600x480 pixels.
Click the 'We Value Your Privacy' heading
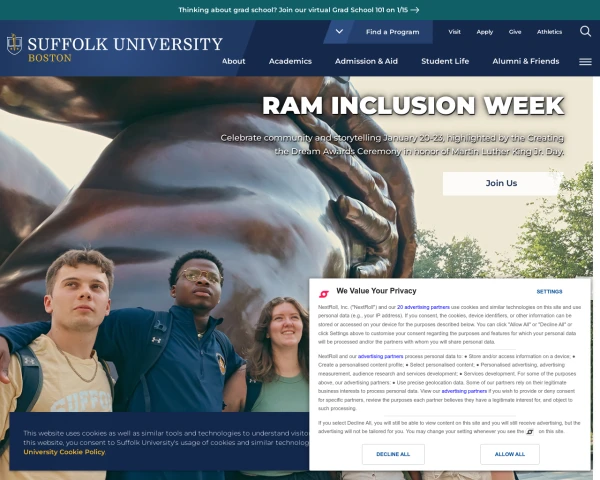click(x=376, y=291)
